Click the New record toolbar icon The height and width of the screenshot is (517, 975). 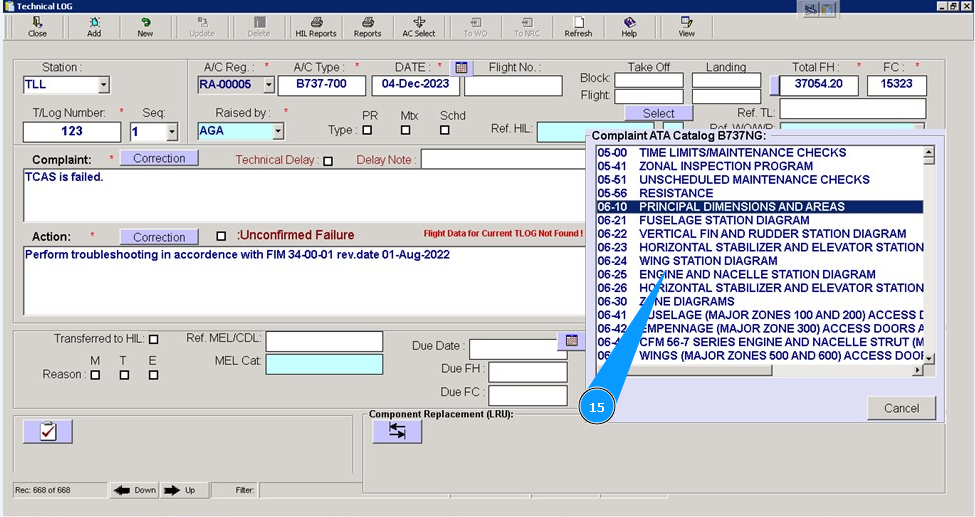145,27
